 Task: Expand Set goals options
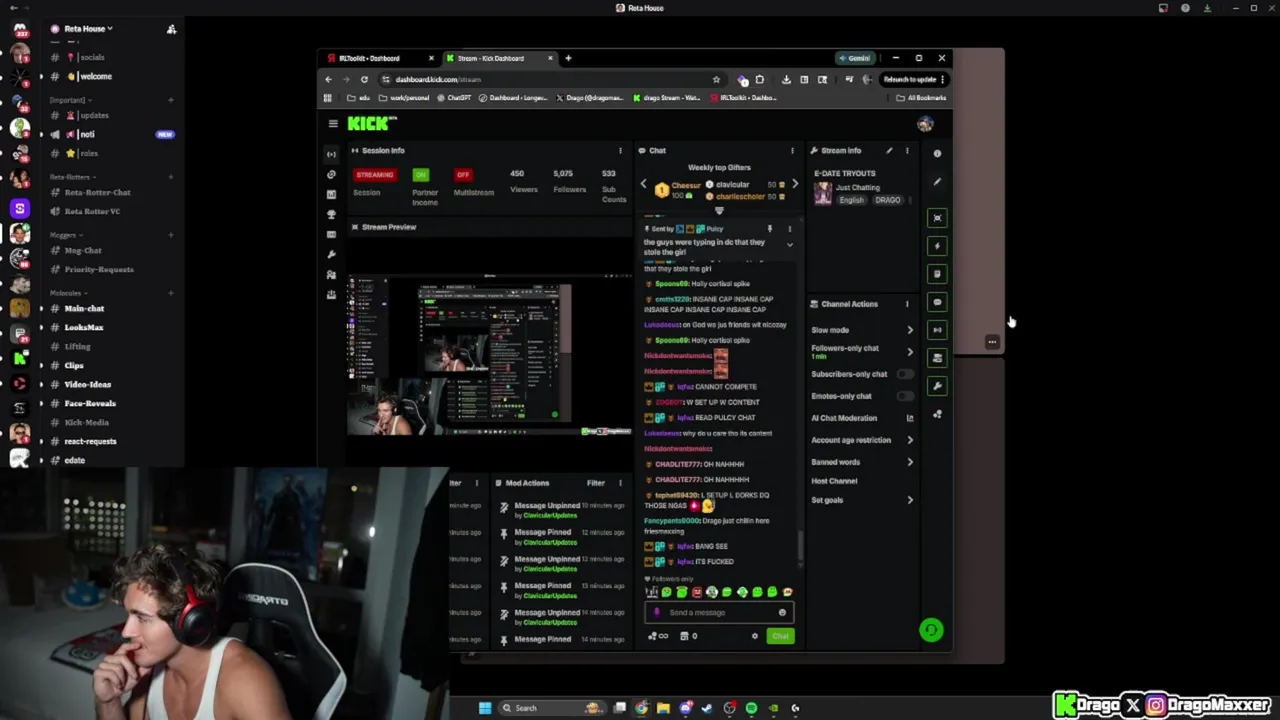[910, 500]
